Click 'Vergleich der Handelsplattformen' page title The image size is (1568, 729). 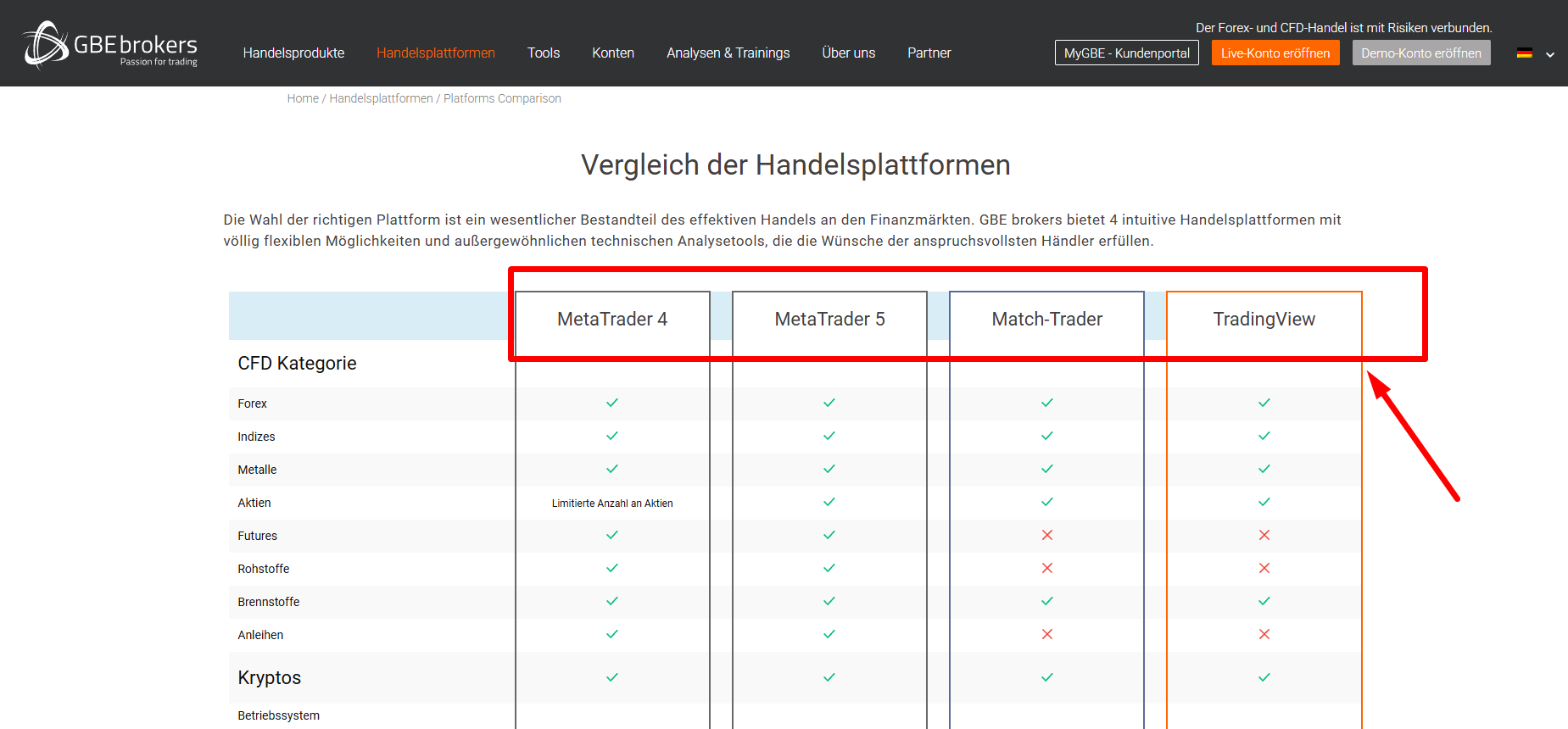pyautogui.click(x=795, y=164)
